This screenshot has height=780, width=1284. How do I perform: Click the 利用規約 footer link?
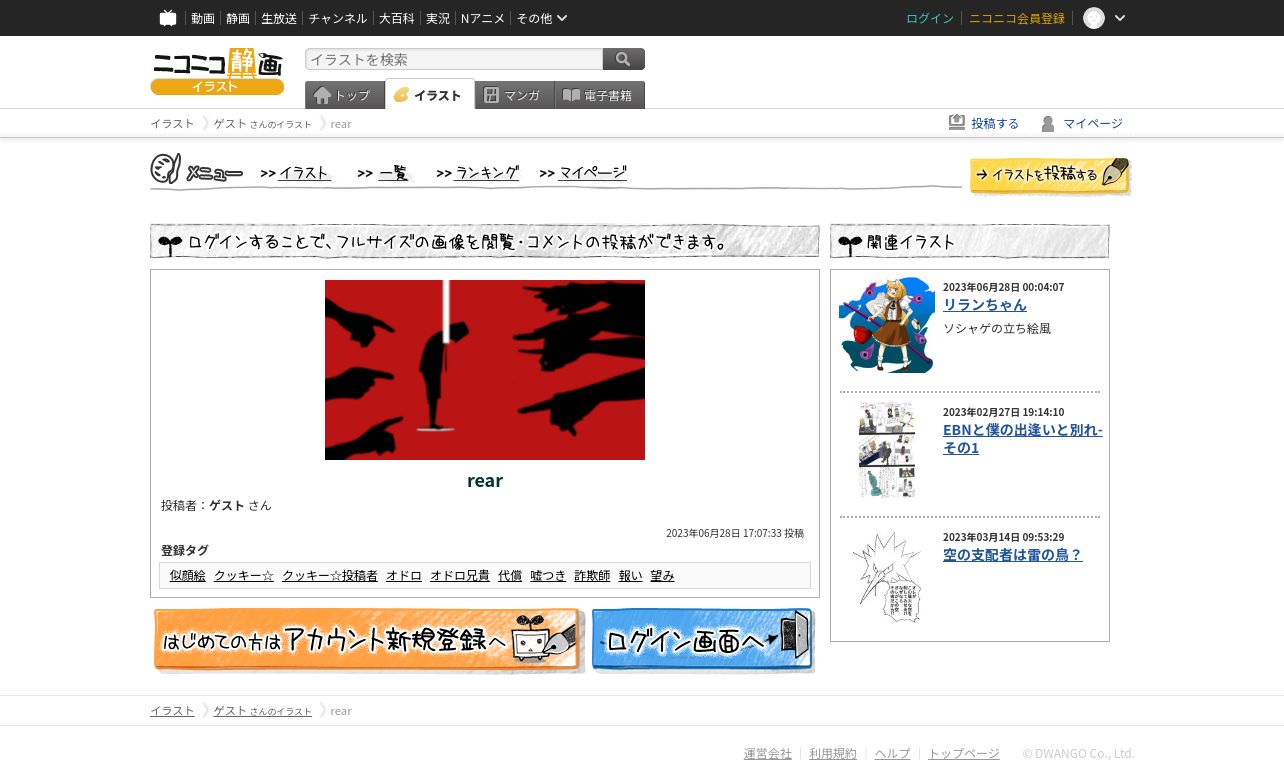coord(833,754)
